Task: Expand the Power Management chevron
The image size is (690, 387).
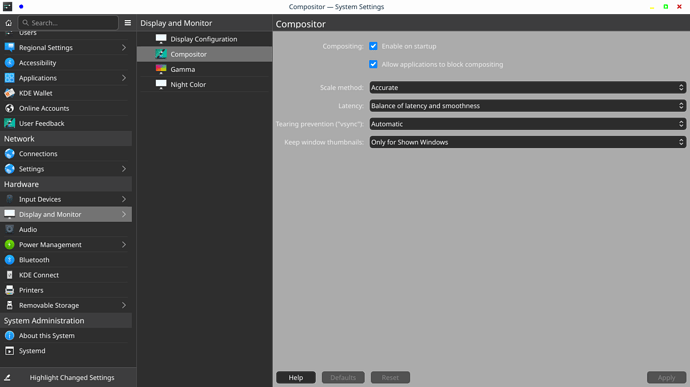Action: [124, 245]
